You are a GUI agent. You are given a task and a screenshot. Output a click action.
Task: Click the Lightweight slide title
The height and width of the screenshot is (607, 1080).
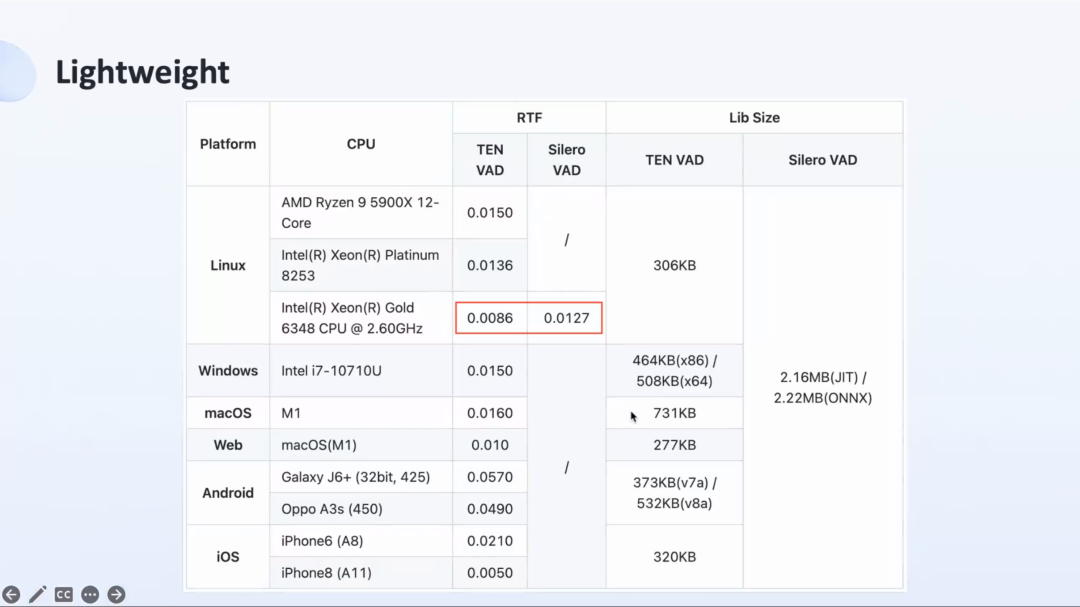pos(142,72)
